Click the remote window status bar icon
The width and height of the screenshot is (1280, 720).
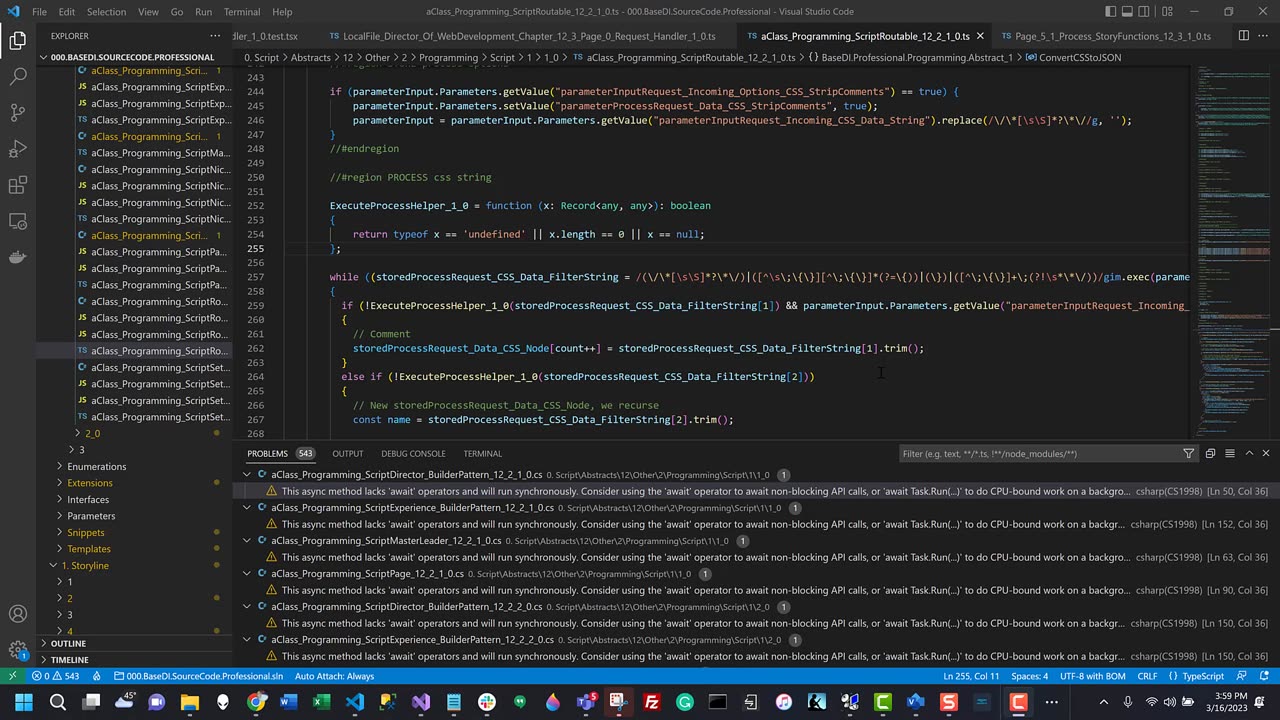click(x=12, y=676)
